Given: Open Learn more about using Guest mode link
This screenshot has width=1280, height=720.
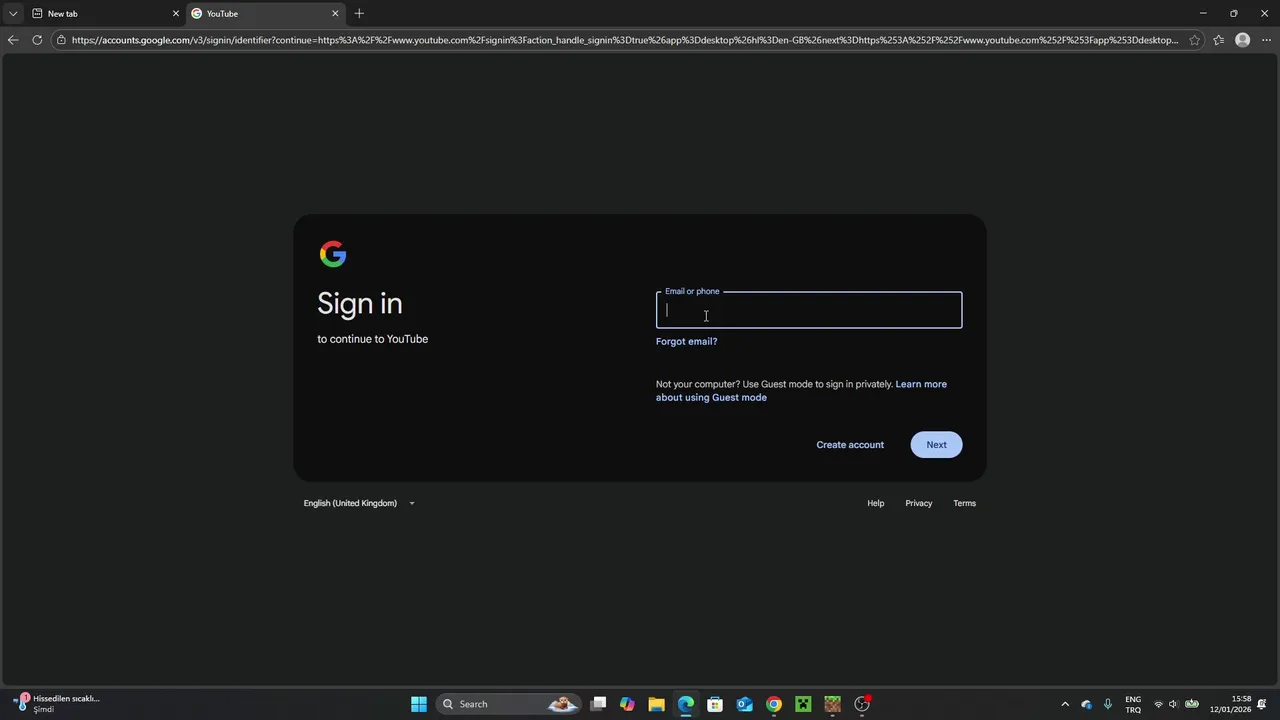Looking at the screenshot, I should [801, 390].
